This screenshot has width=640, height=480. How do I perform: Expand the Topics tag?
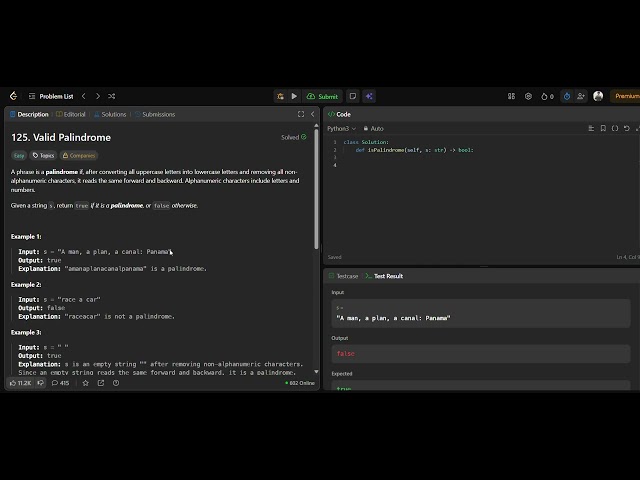pyautogui.click(x=43, y=156)
